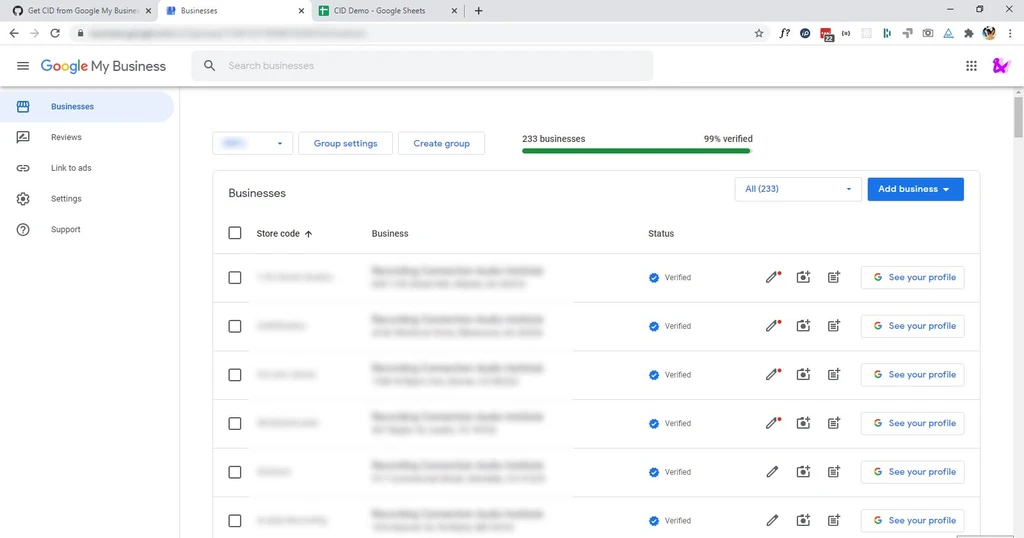
Task: Click edit pencil in fifth business row
Action: click(773, 471)
